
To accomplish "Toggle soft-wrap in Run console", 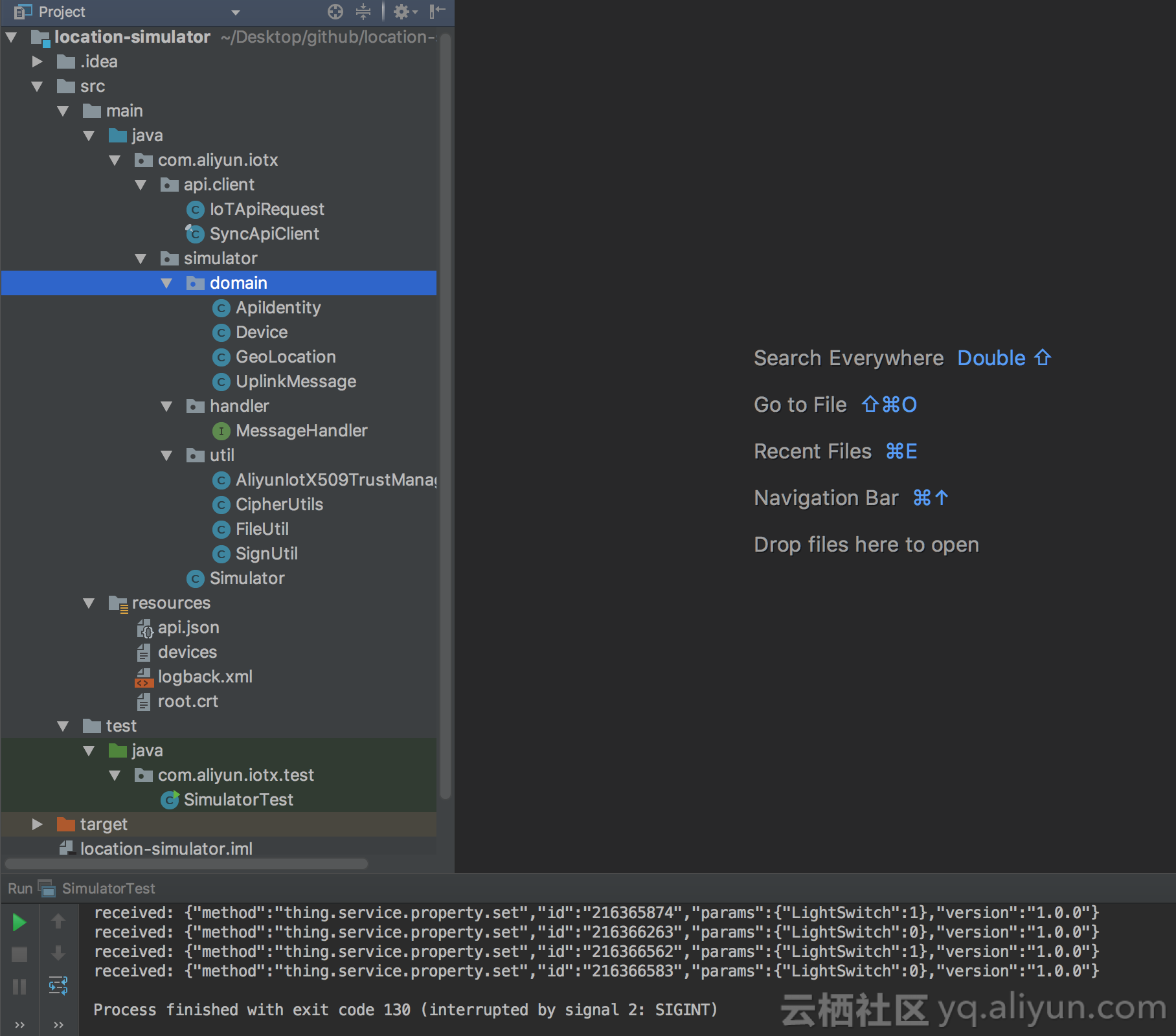I will tap(58, 985).
